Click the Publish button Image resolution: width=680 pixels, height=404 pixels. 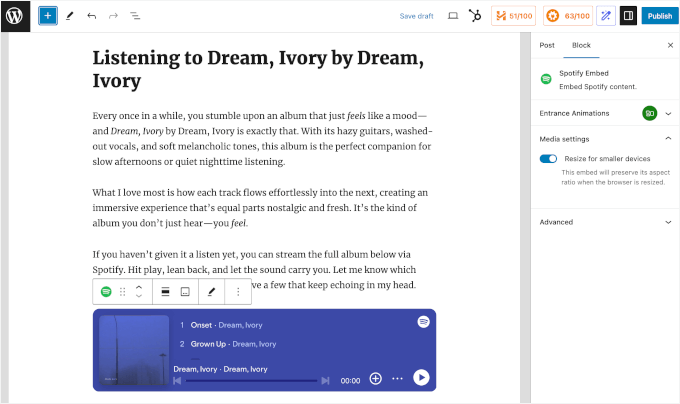(658, 16)
